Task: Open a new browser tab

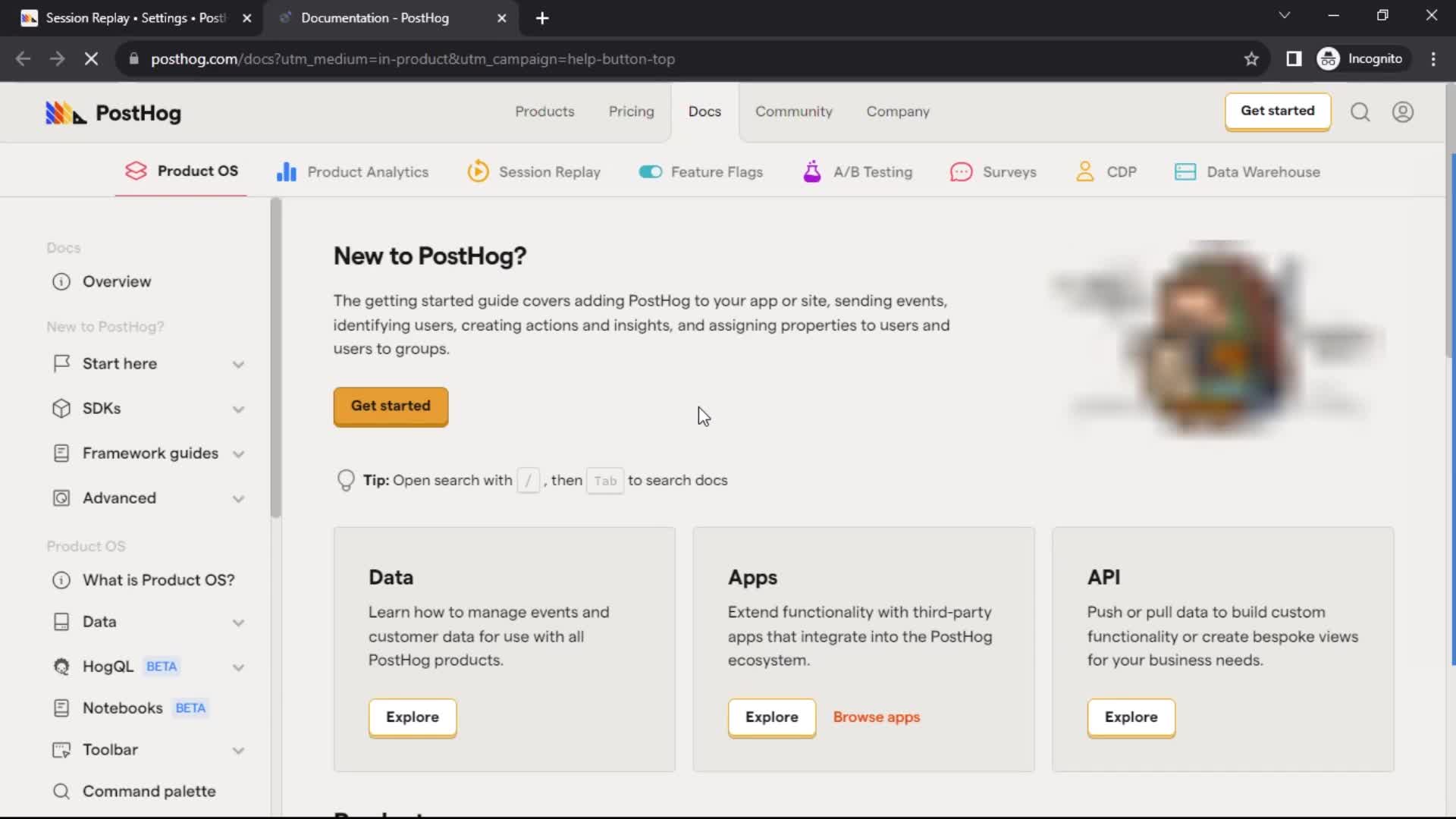Action: pos(542,18)
